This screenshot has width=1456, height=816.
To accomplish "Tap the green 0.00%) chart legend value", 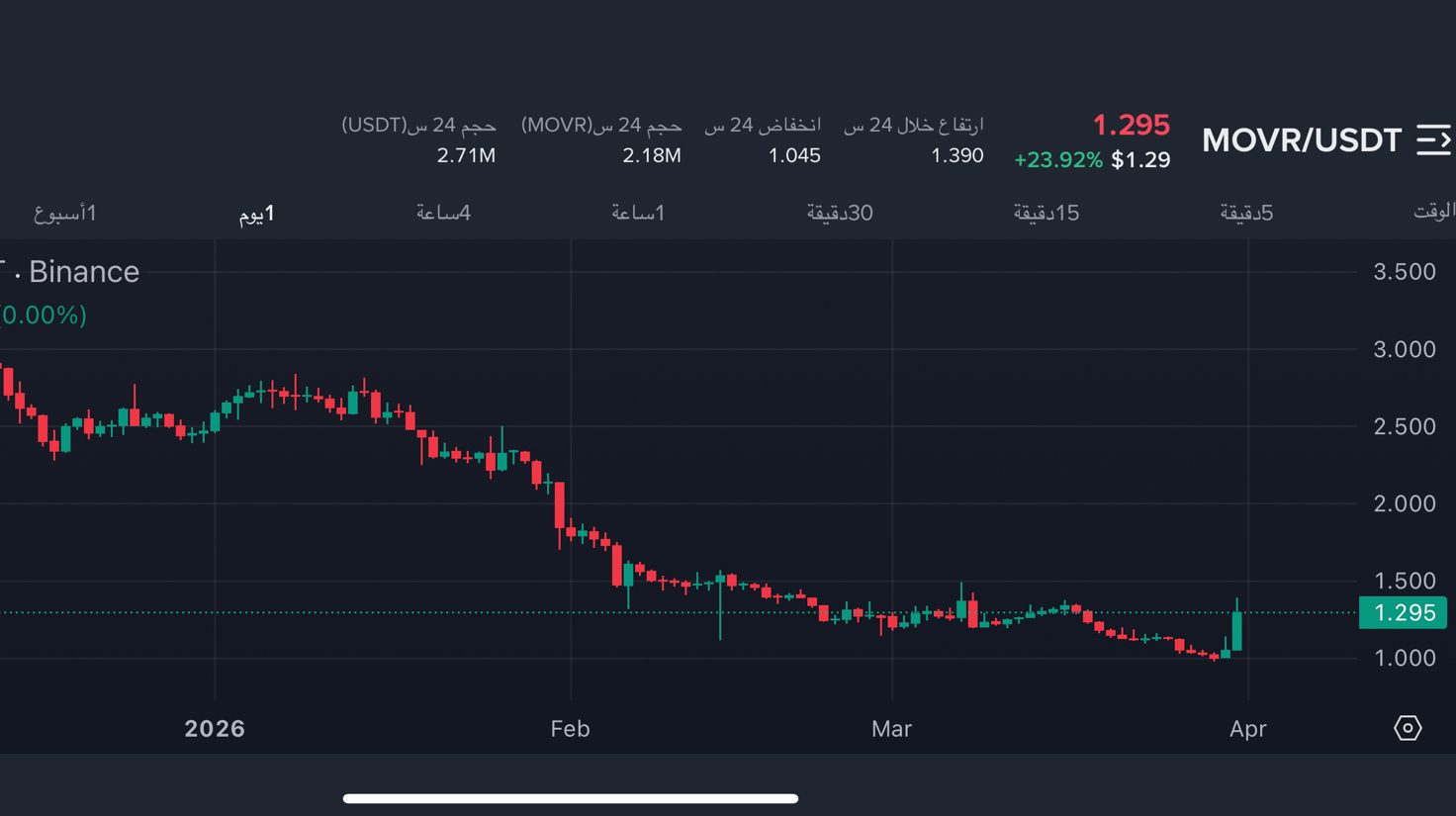I will [x=44, y=315].
